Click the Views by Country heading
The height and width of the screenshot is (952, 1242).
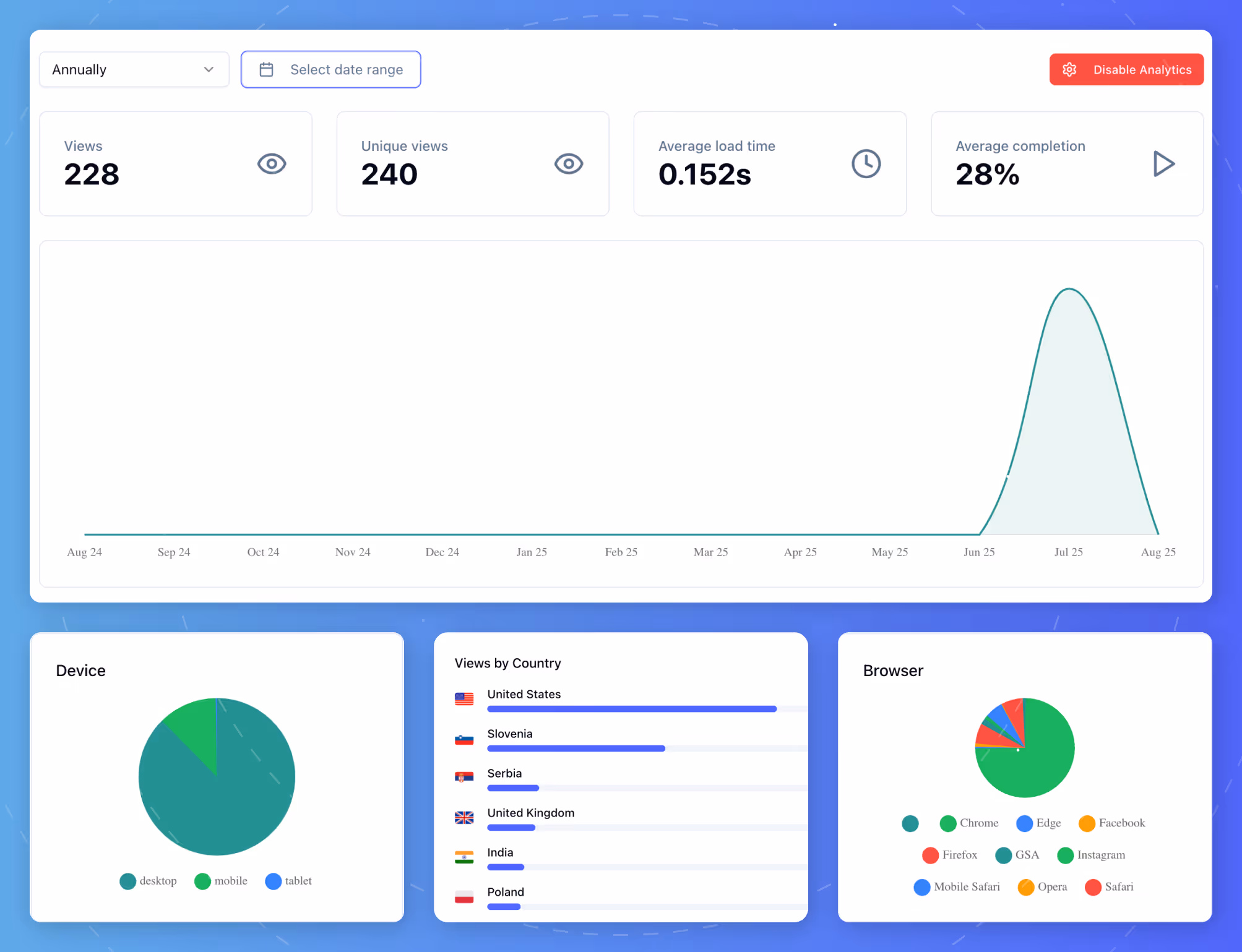tap(507, 663)
